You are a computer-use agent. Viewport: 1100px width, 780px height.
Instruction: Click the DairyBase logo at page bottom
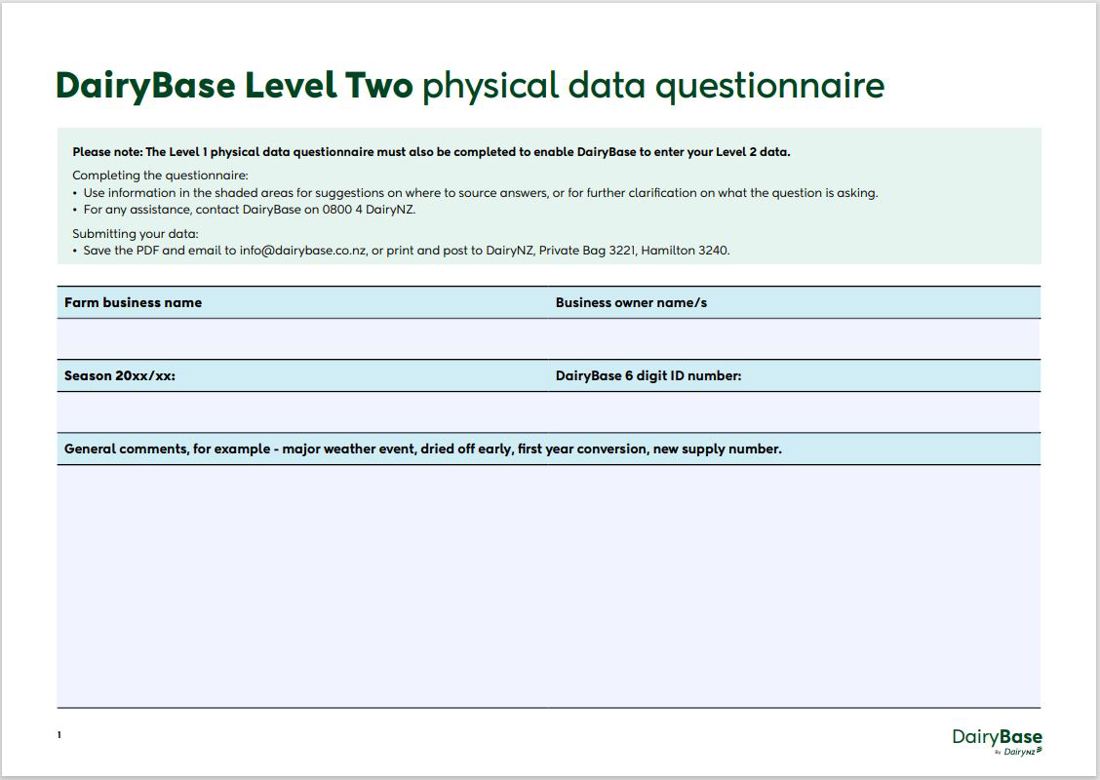click(x=997, y=741)
